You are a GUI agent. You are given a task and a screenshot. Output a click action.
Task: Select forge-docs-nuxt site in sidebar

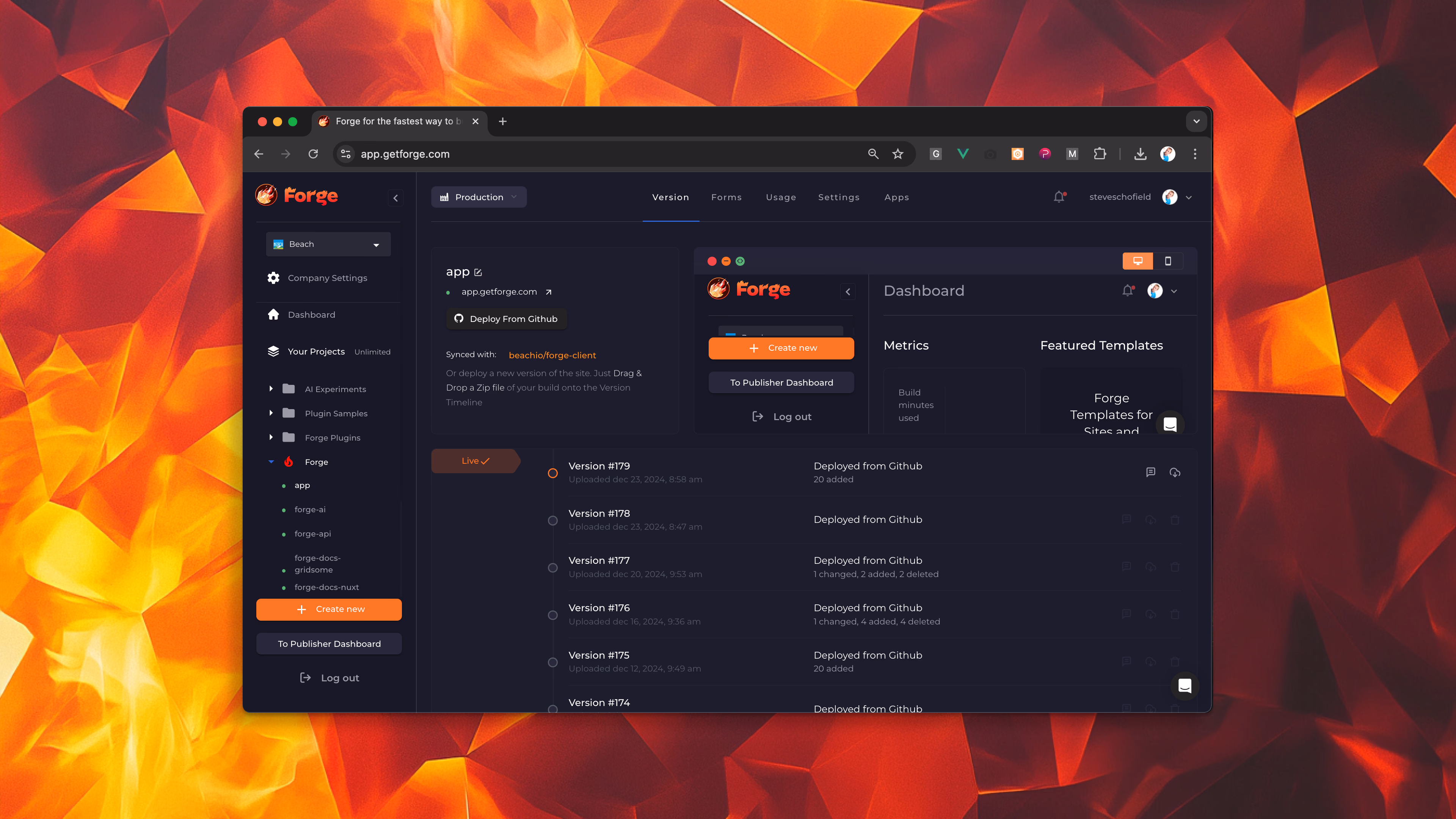coord(326,587)
